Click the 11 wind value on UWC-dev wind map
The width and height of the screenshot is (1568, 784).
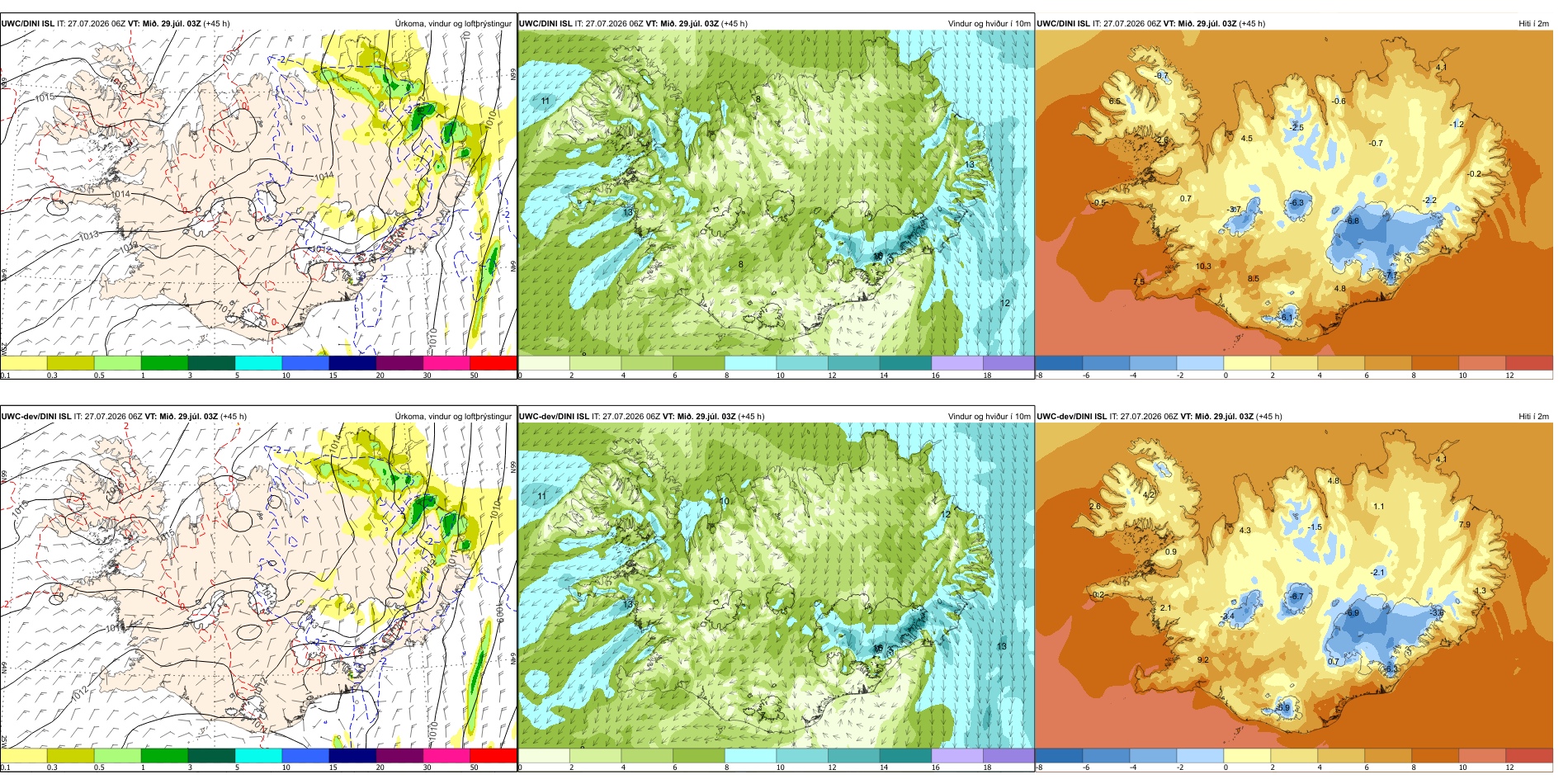click(x=542, y=496)
